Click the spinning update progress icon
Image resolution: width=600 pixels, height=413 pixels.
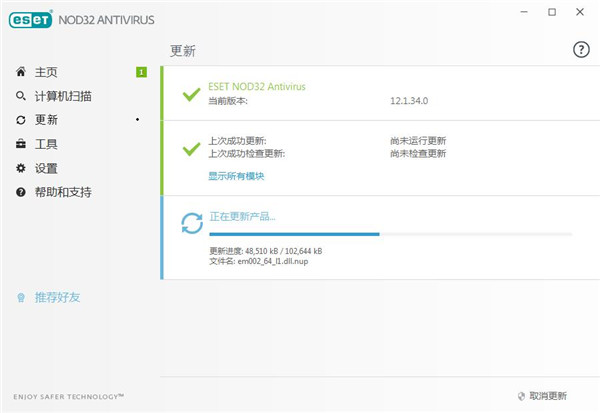point(190,223)
